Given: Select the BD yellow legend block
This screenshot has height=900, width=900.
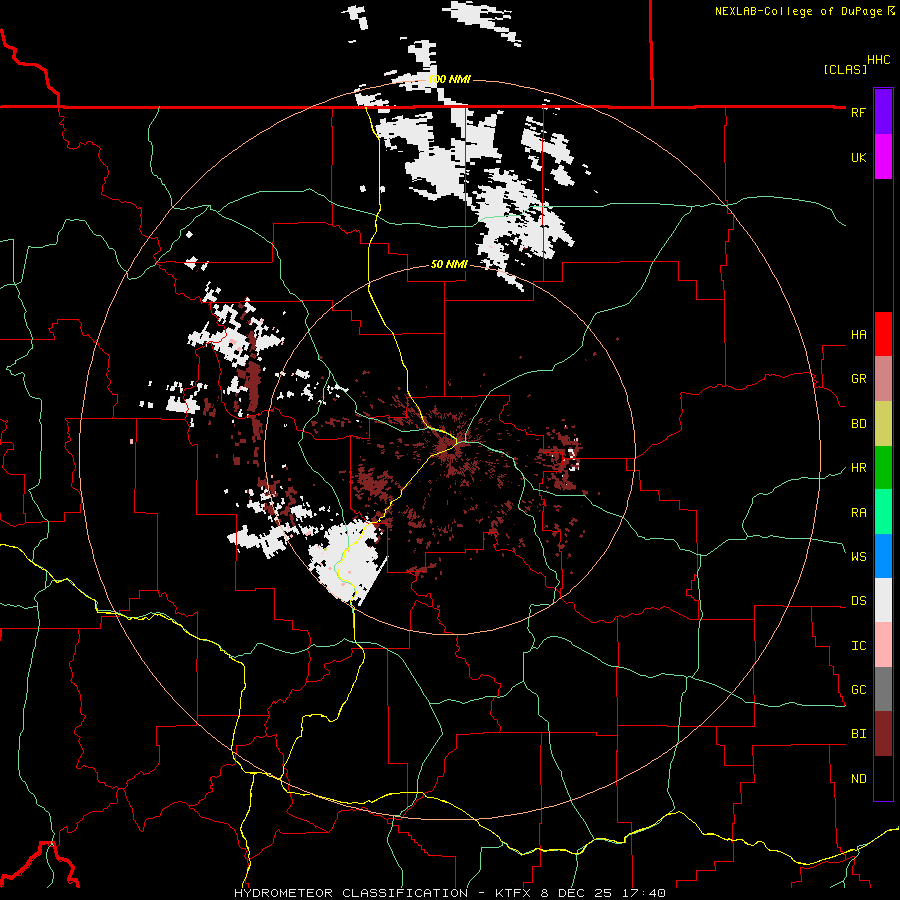Looking at the screenshot, I should 883,423.
